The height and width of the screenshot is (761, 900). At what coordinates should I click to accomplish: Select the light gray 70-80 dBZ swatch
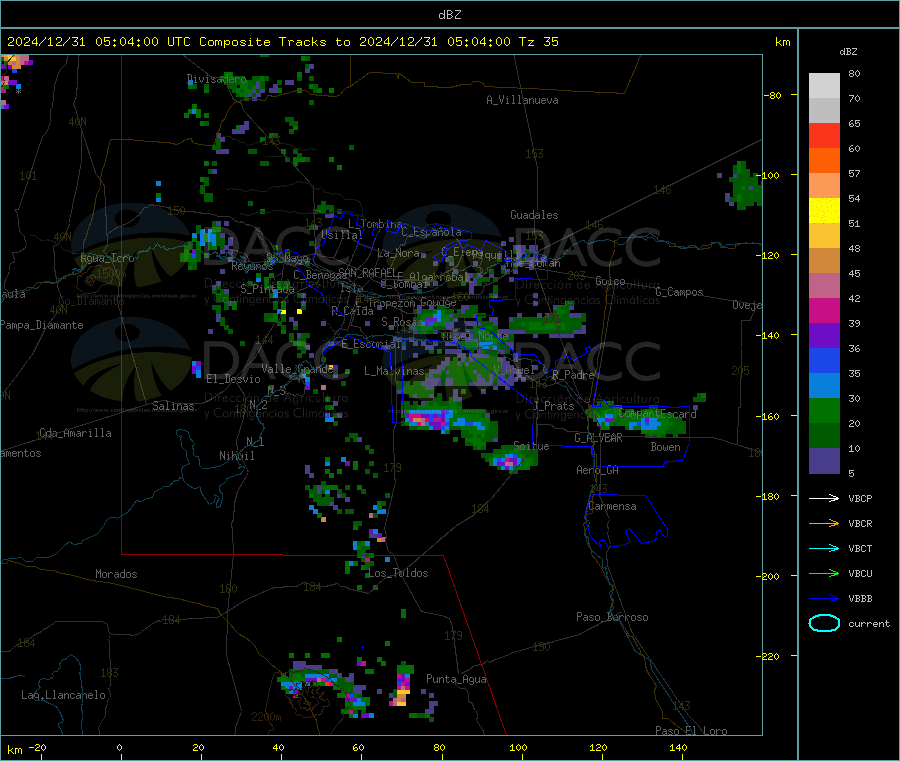[824, 86]
